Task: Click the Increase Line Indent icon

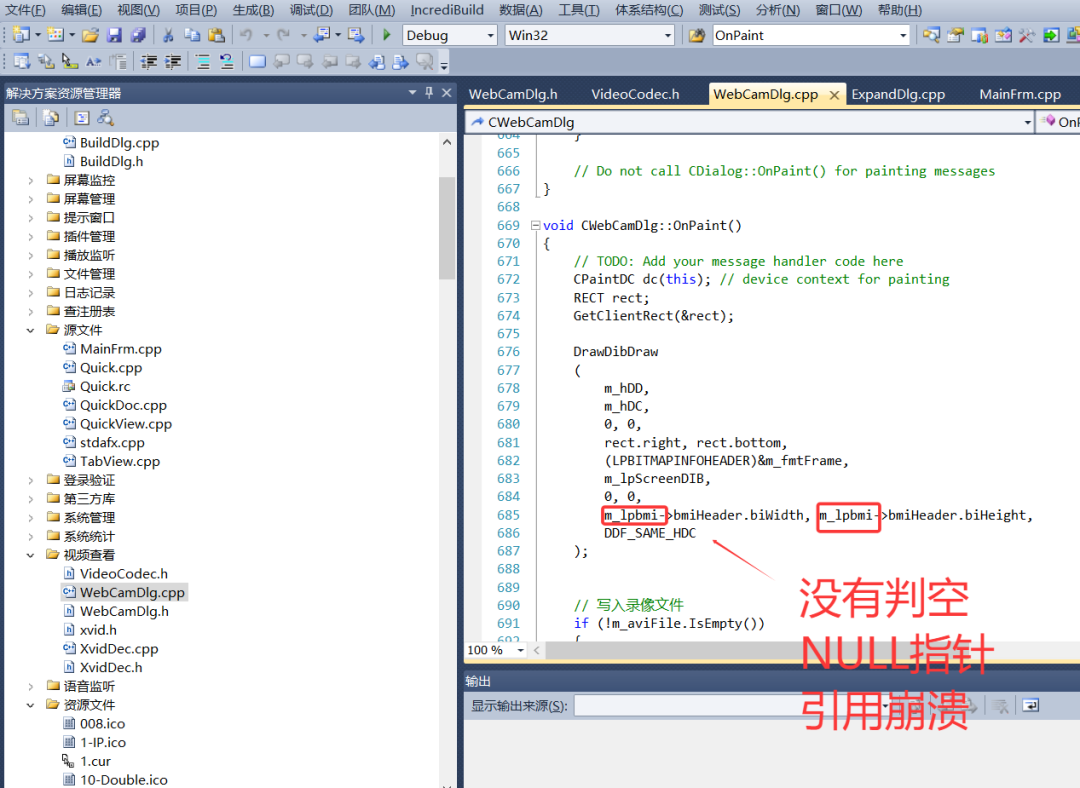Action: pos(173,62)
